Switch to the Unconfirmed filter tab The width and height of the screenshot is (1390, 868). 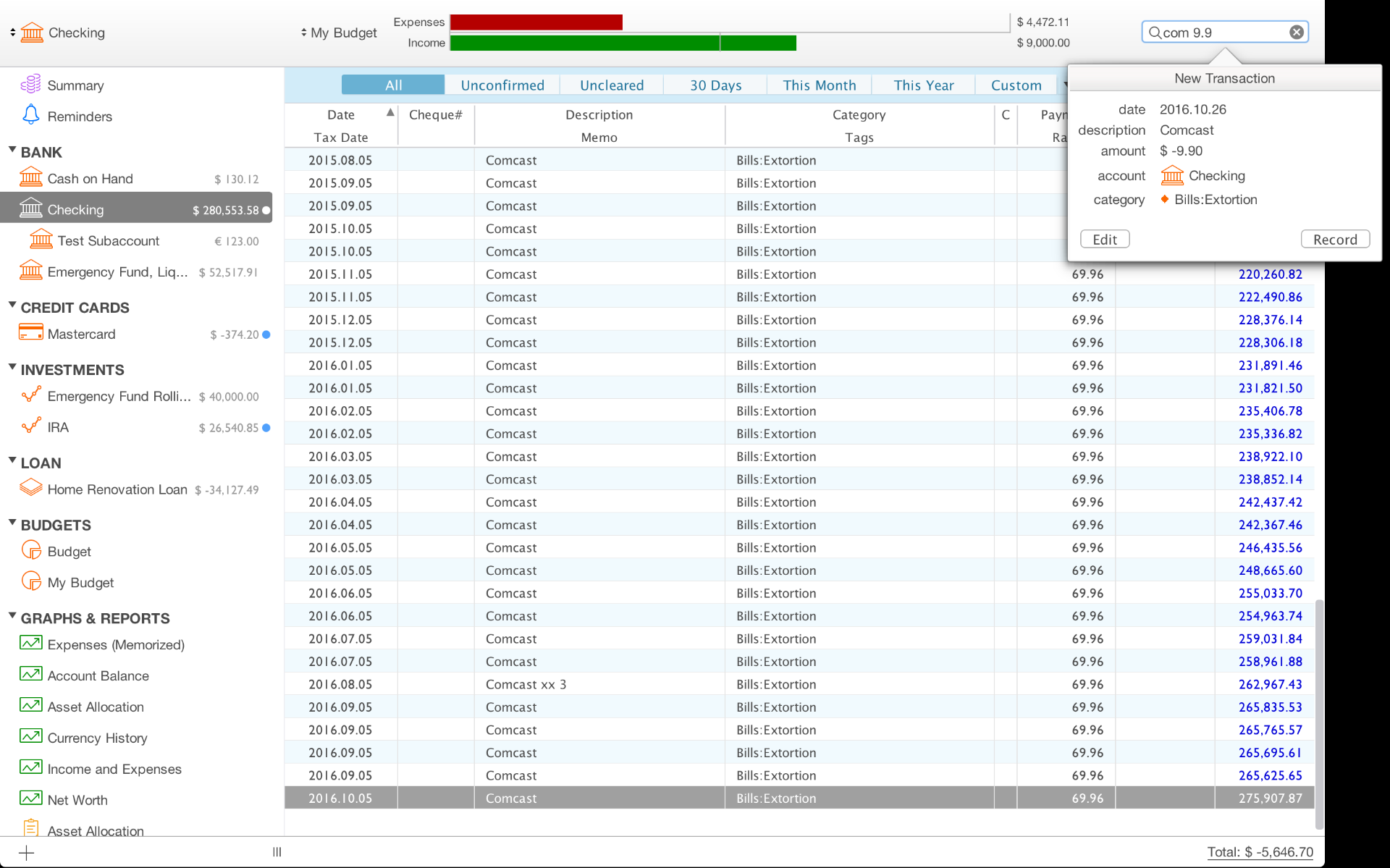point(502,85)
